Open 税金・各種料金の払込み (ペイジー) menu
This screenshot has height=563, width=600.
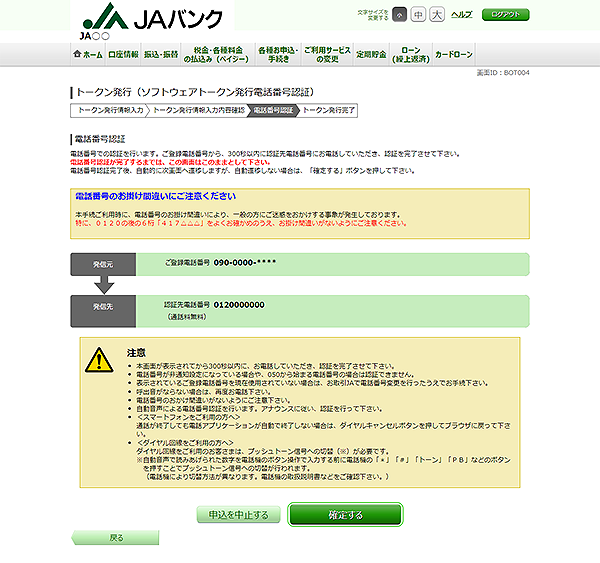click(x=216, y=54)
